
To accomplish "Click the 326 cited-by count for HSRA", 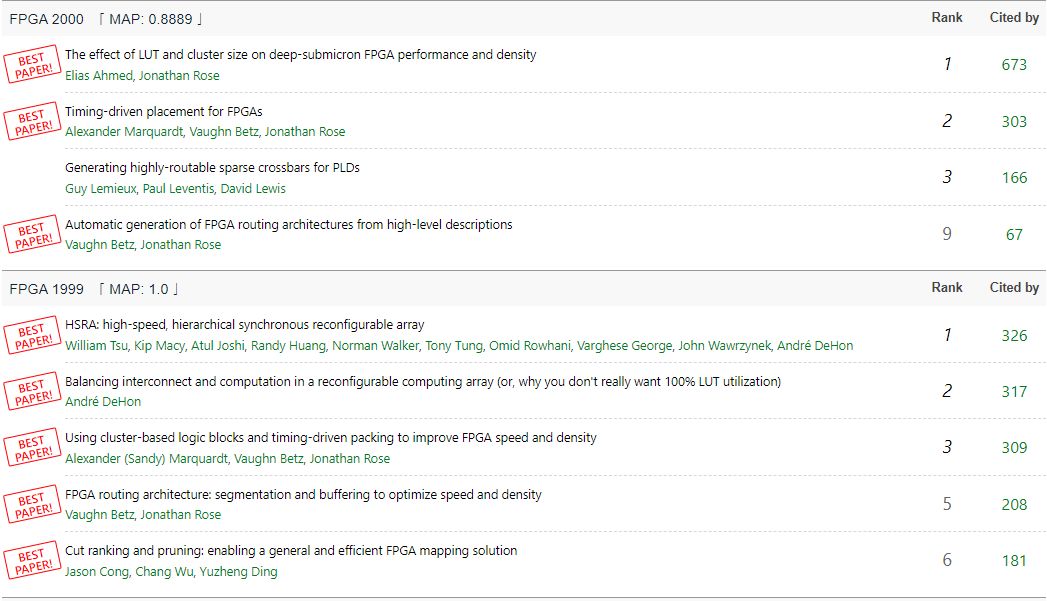I will (x=1014, y=335).
